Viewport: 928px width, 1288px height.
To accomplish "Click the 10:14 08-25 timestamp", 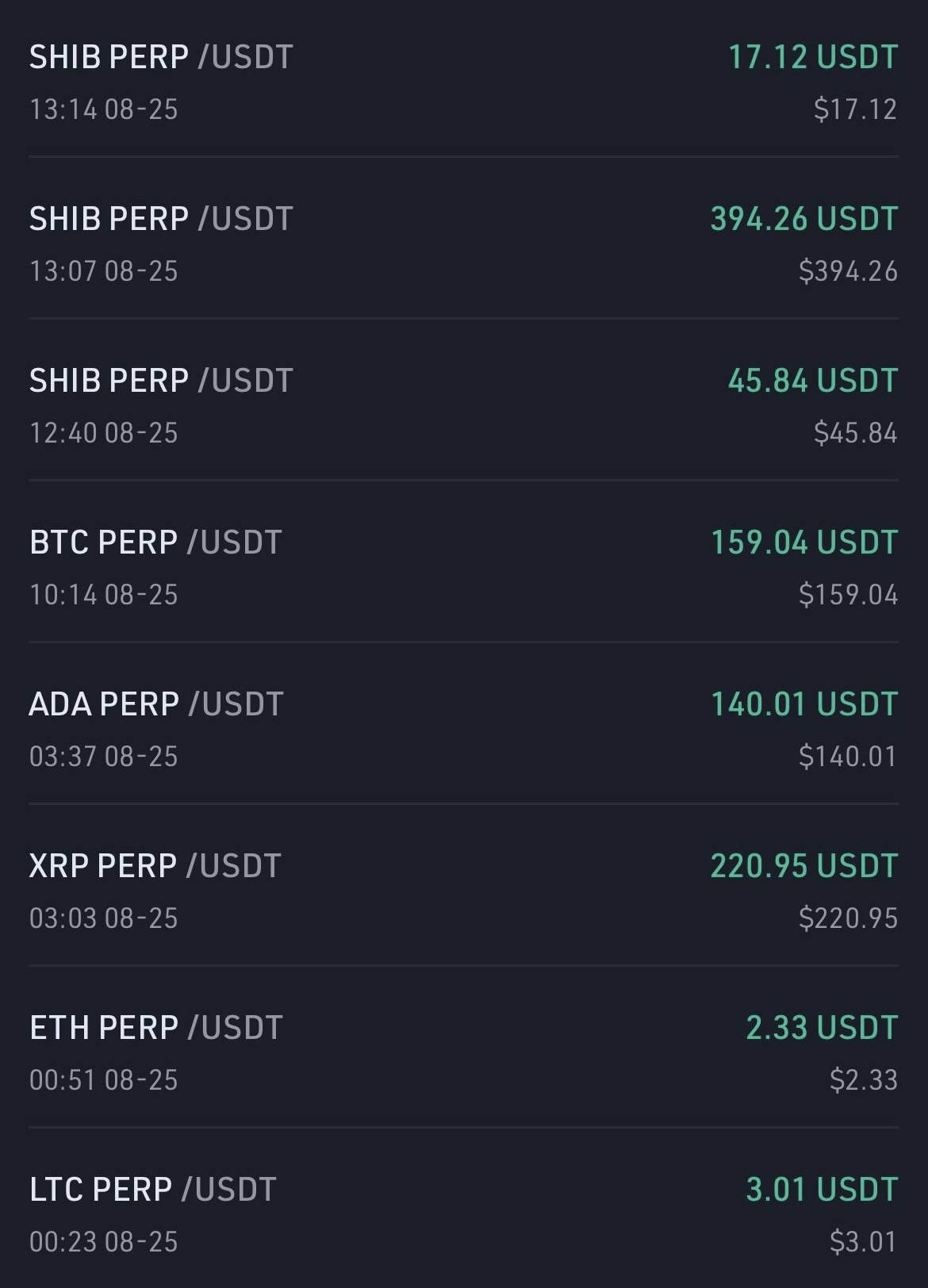I will coord(104,595).
